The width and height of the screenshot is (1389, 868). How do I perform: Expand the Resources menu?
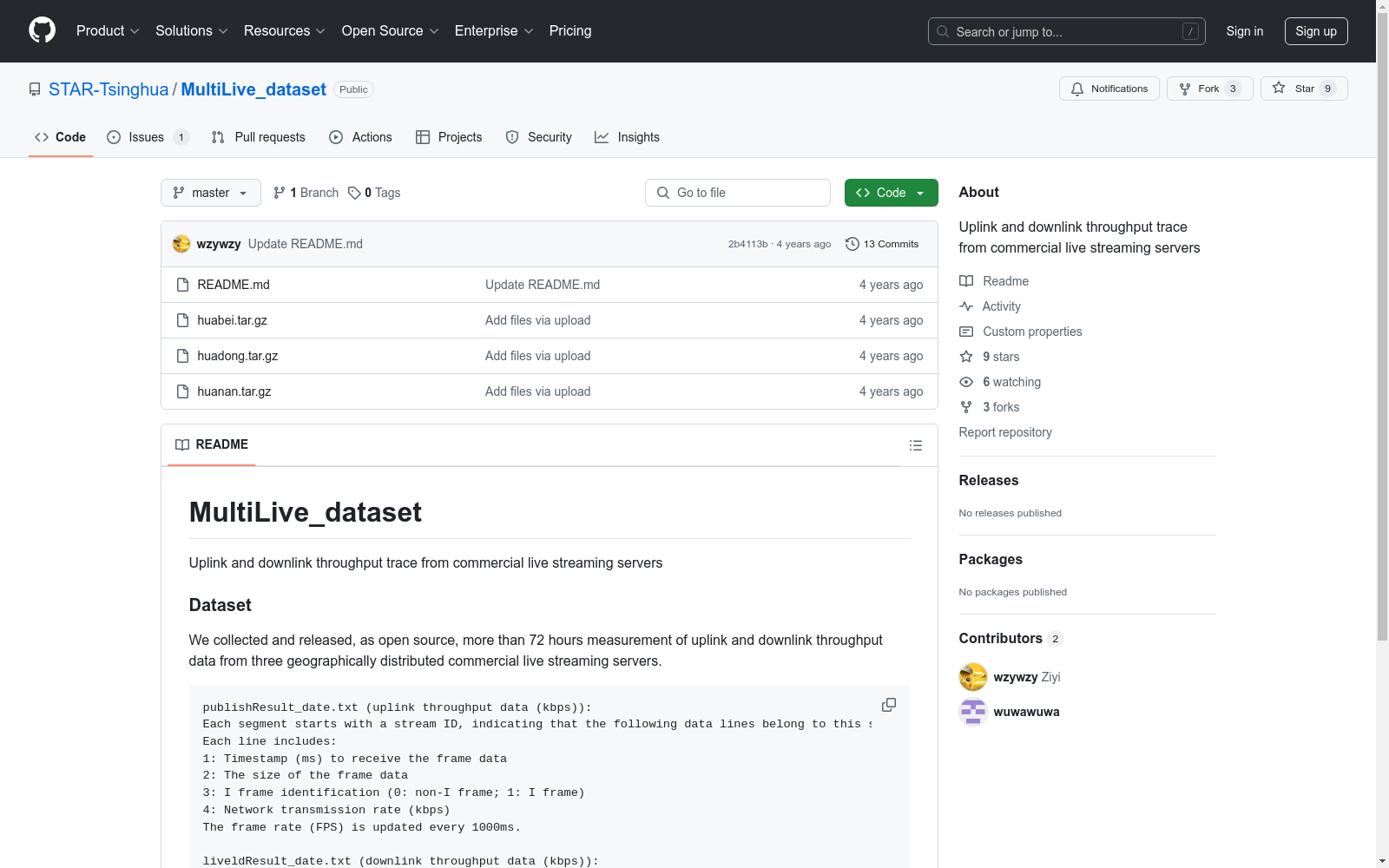click(x=285, y=31)
